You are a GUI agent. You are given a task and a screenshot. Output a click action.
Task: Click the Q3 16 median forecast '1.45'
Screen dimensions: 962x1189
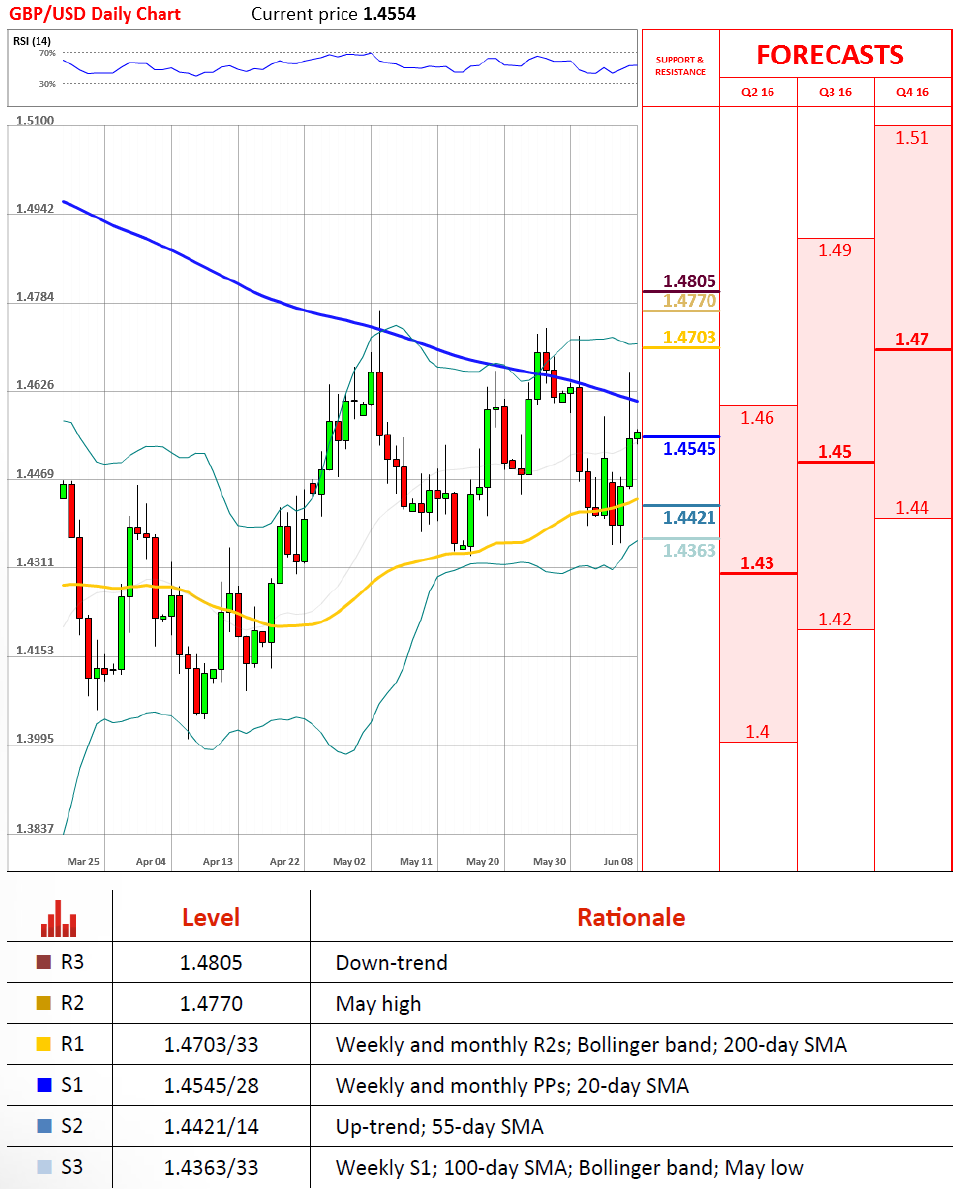point(835,452)
